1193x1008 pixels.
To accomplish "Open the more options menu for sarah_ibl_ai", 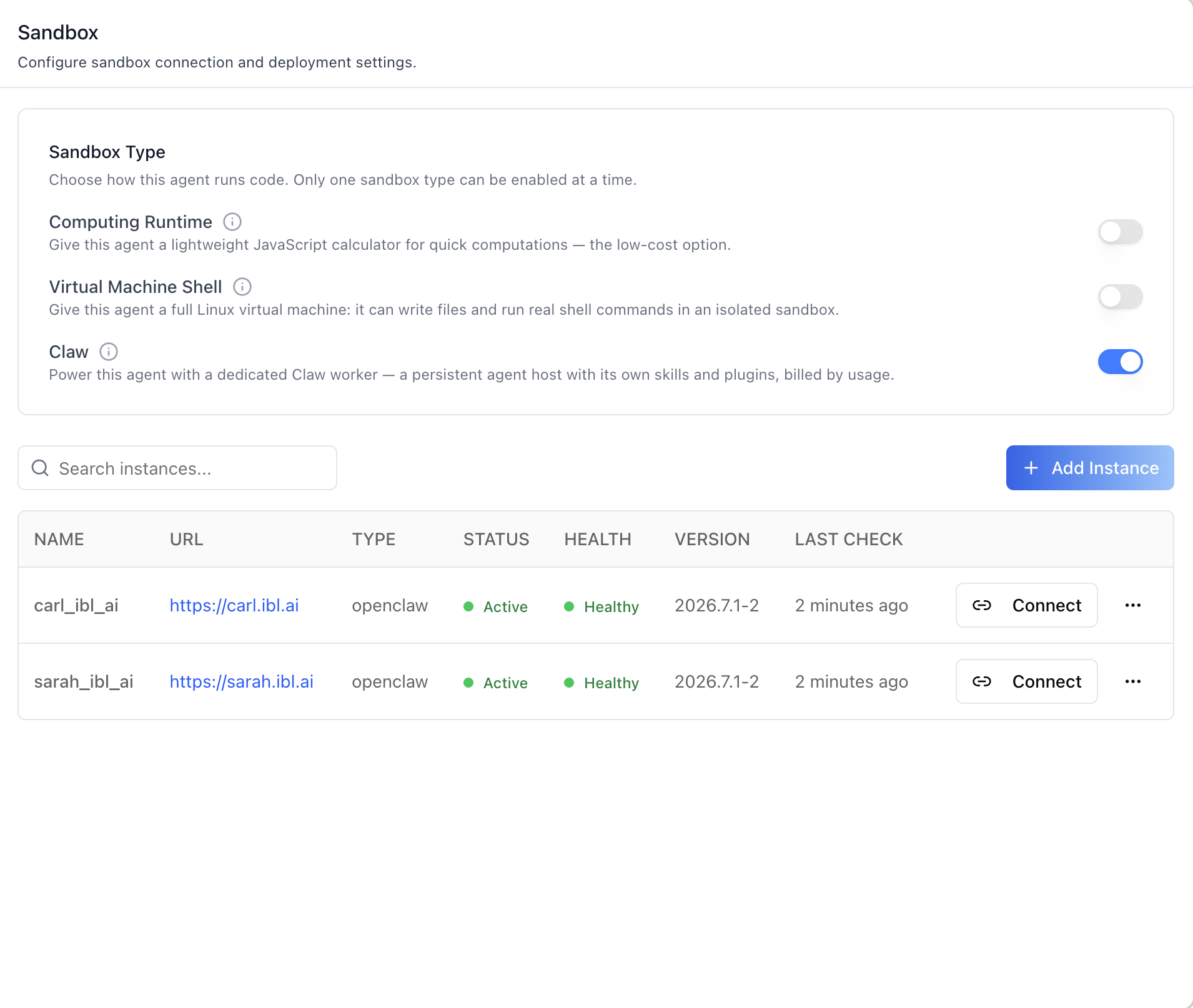I will (x=1133, y=681).
